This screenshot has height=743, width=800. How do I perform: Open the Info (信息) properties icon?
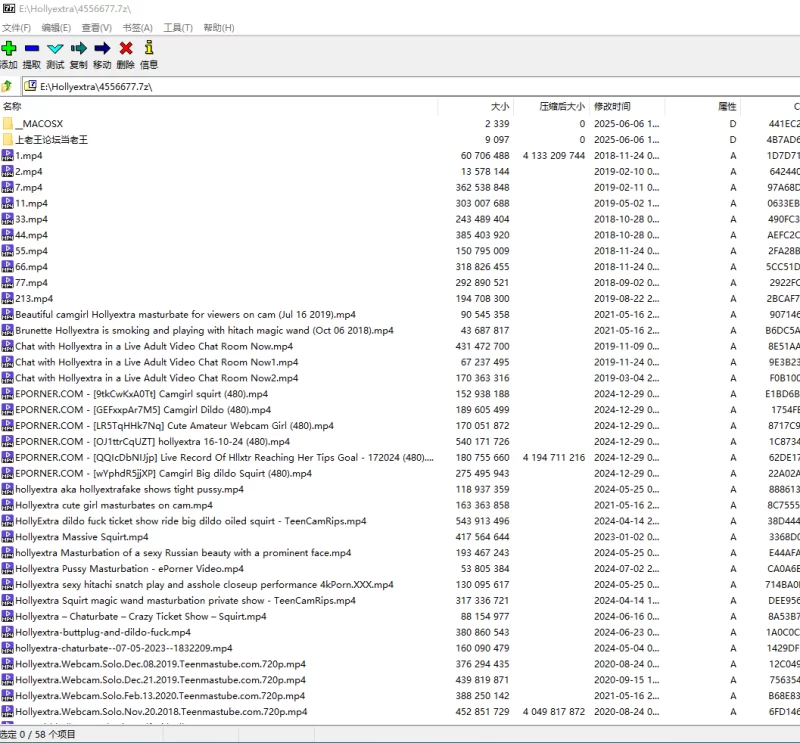point(149,48)
